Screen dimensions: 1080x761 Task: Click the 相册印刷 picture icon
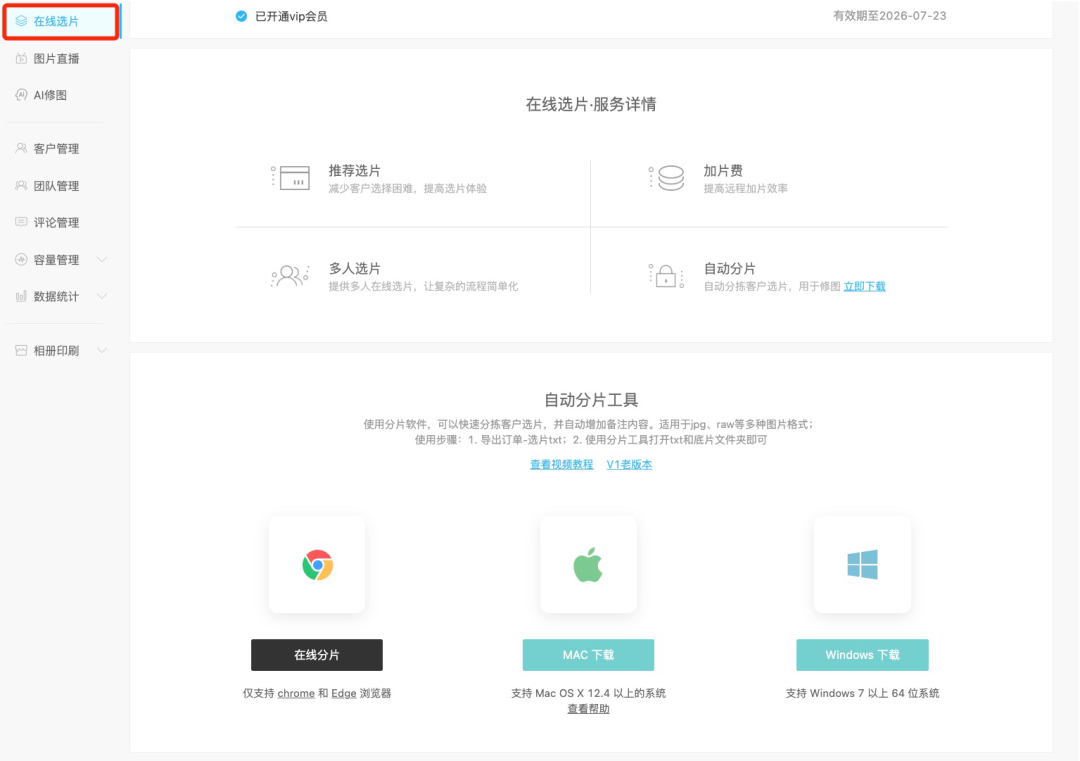click(x=21, y=351)
